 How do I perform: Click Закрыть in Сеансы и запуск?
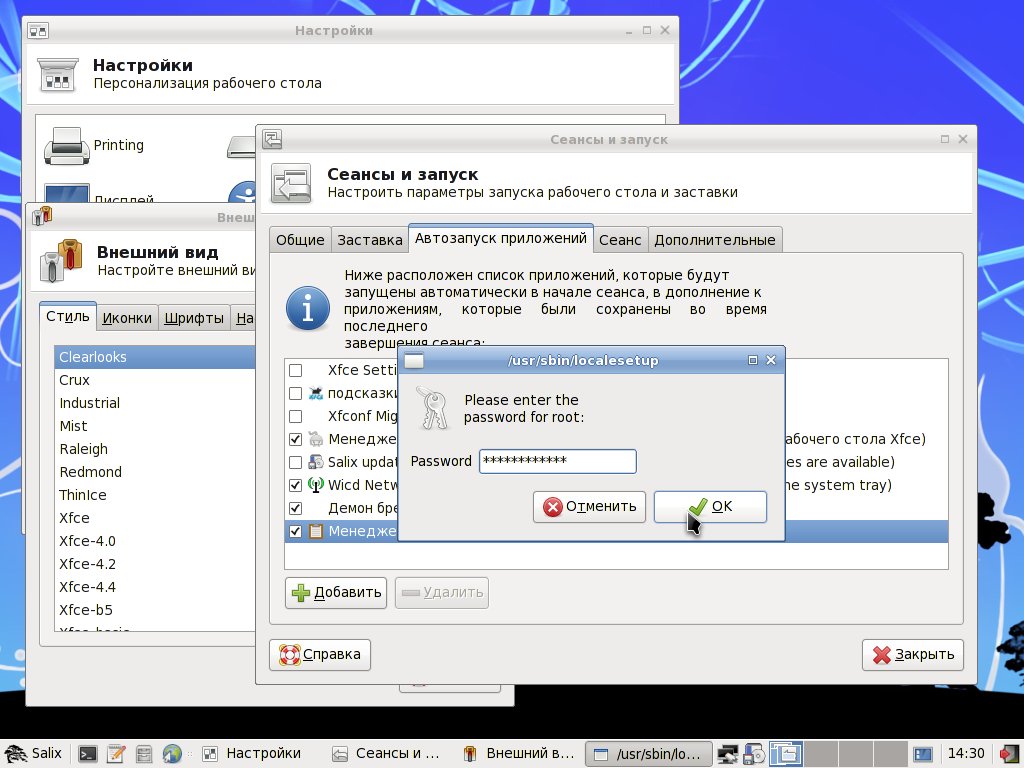[913, 655]
